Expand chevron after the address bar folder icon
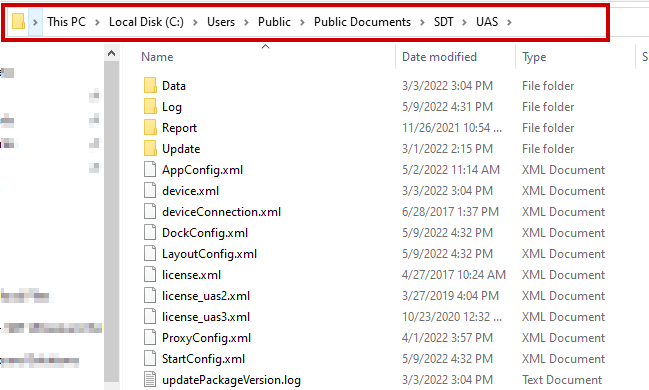Screen dimensions: 649x390 click(x=36, y=22)
